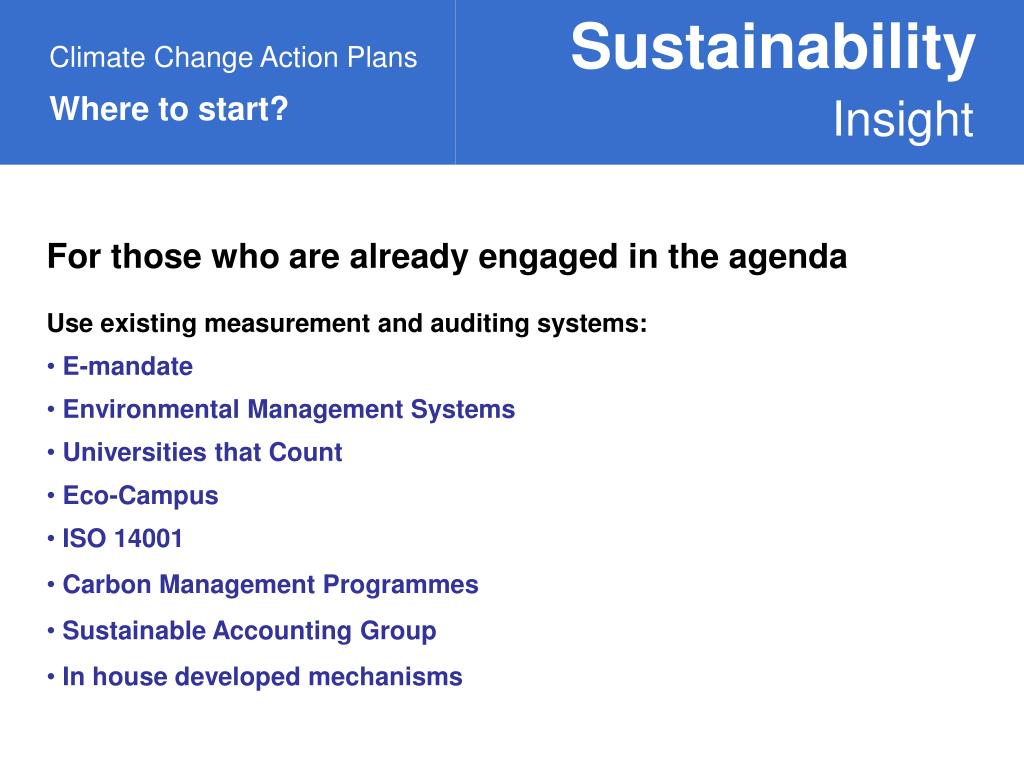
Task: Click the Where to start? heading
Action: (168, 108)
